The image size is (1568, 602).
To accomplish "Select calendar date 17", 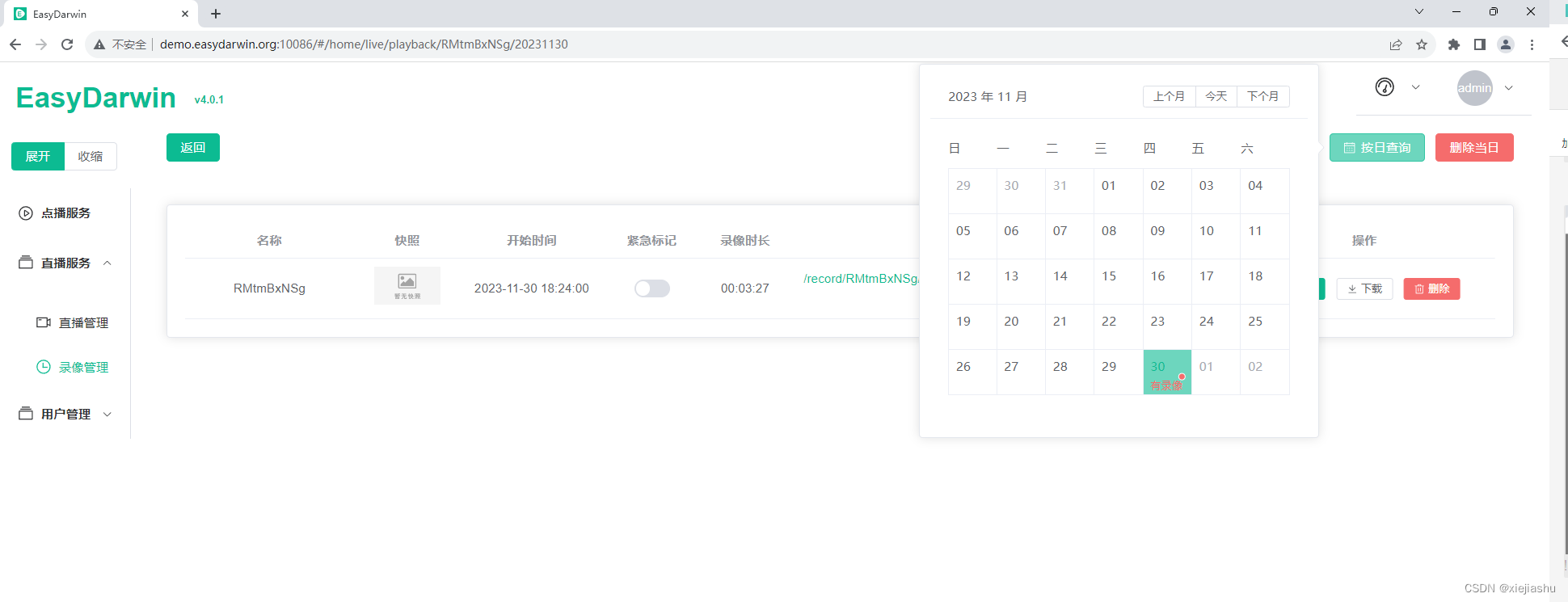I will point(1216,282).
